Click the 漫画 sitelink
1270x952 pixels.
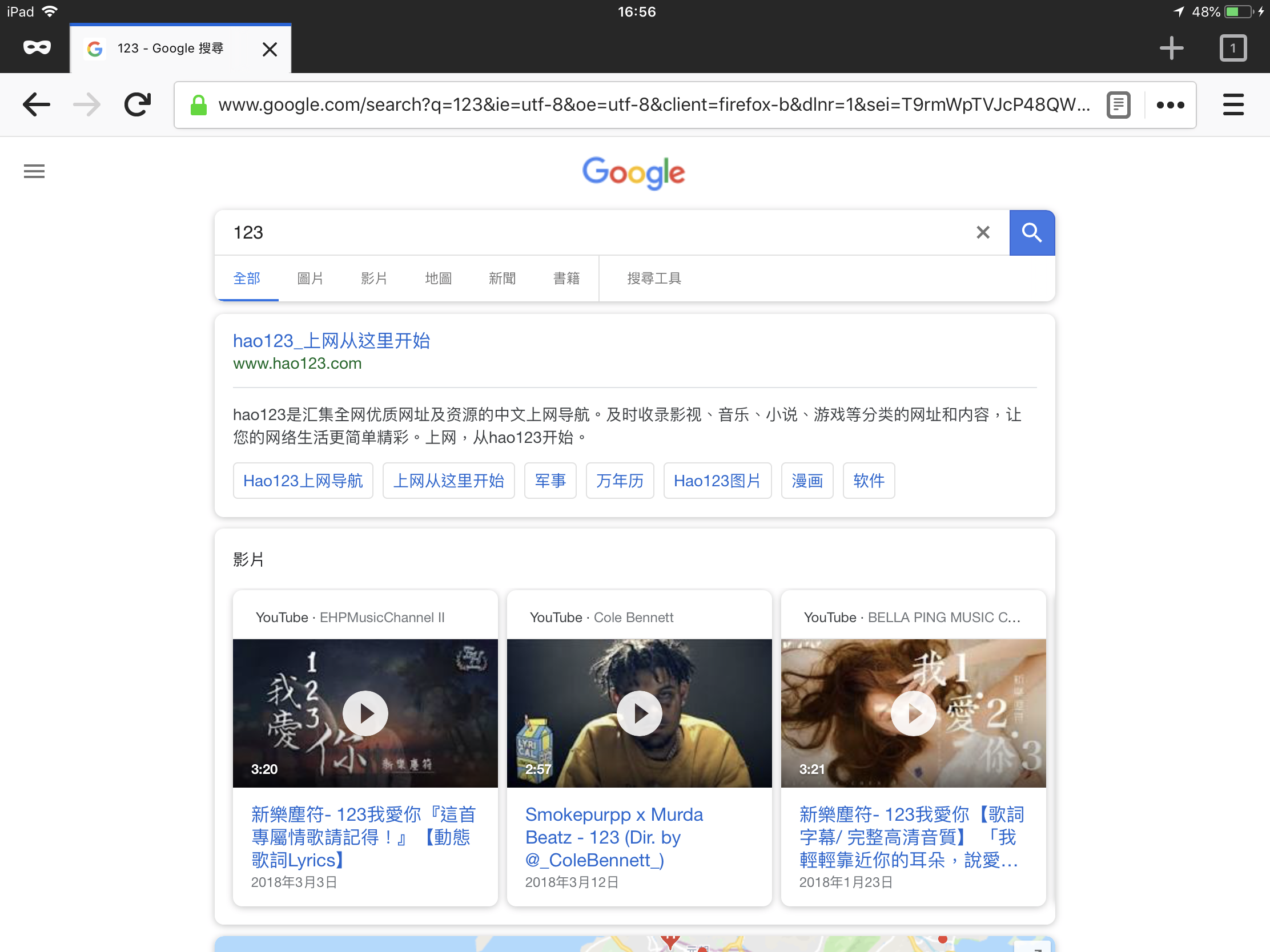[807, 481]
